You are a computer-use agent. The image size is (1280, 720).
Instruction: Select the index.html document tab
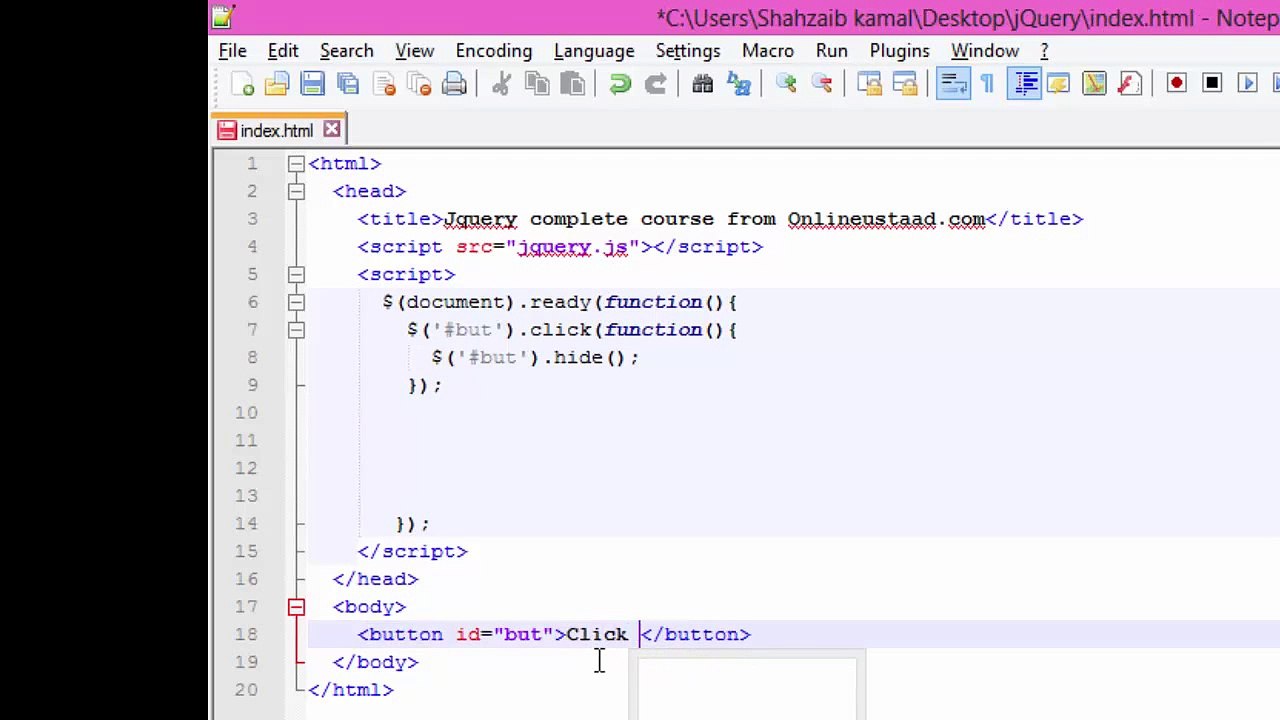pyautogui.click(x=278, y=131)
